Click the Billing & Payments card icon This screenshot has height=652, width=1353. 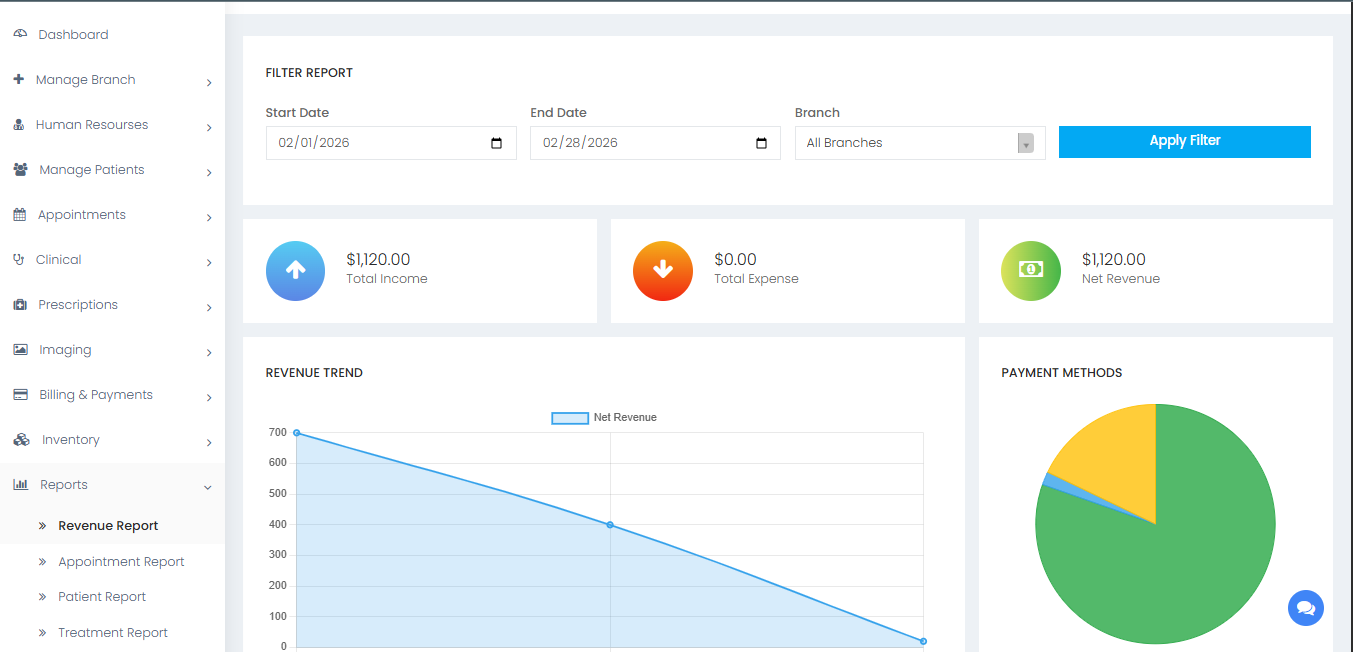(20, 395)
